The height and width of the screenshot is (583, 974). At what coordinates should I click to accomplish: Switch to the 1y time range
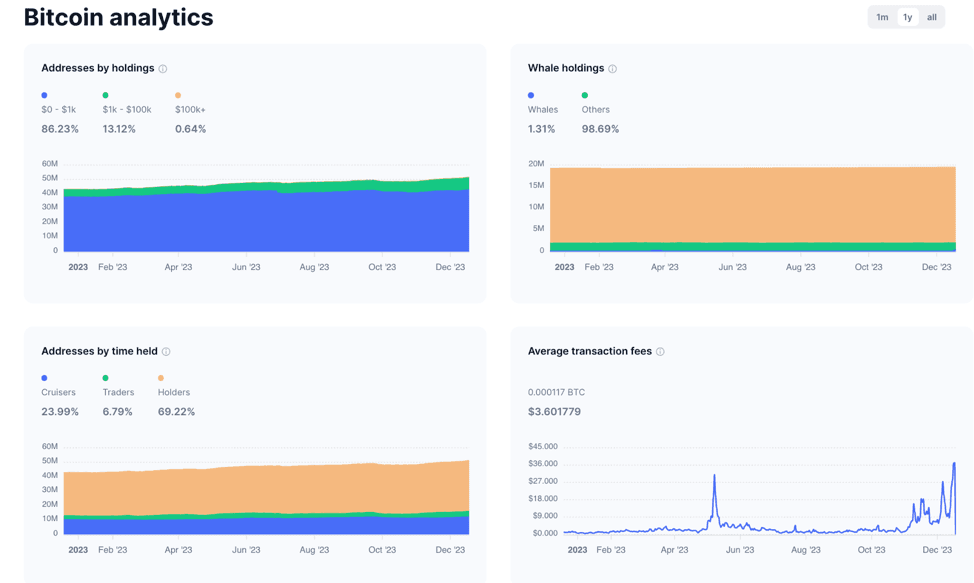[x=907, y=17]
